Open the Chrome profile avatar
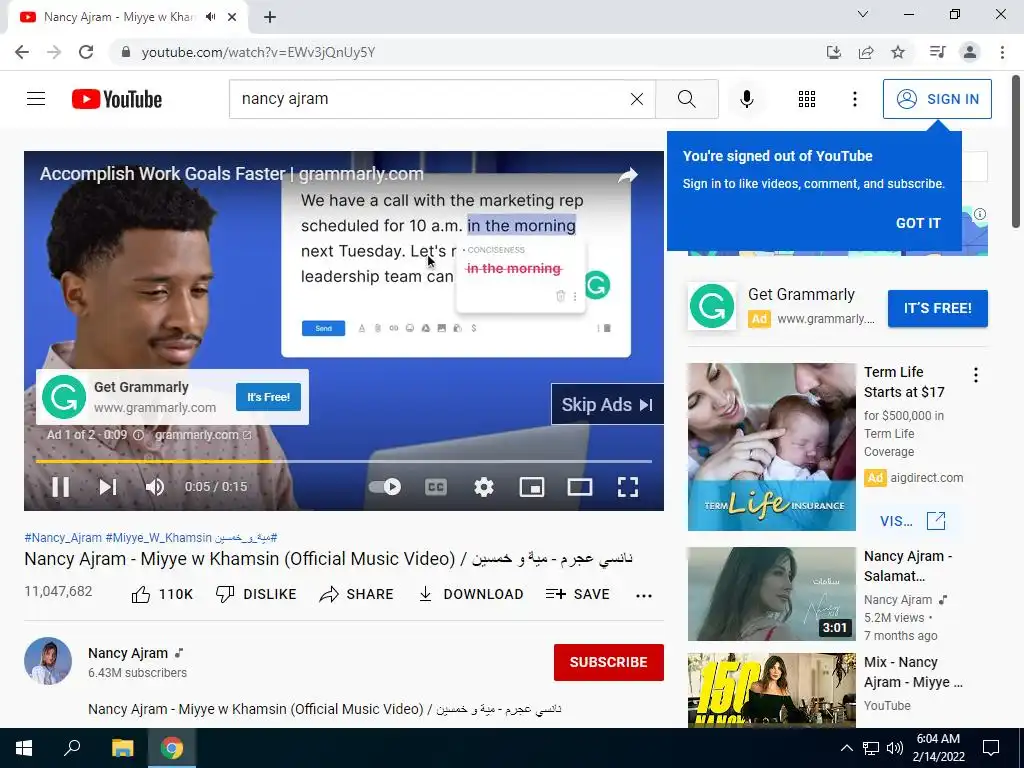 [970, 52]
